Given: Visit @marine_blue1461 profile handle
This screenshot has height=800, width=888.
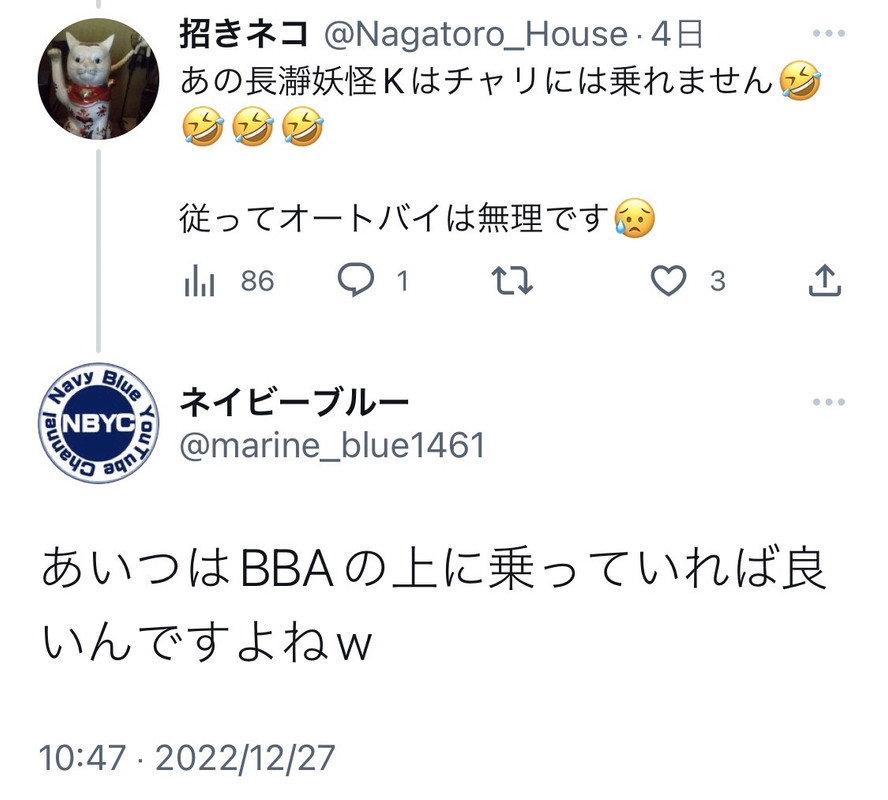Looking at the screenshot, I should 332,445.
